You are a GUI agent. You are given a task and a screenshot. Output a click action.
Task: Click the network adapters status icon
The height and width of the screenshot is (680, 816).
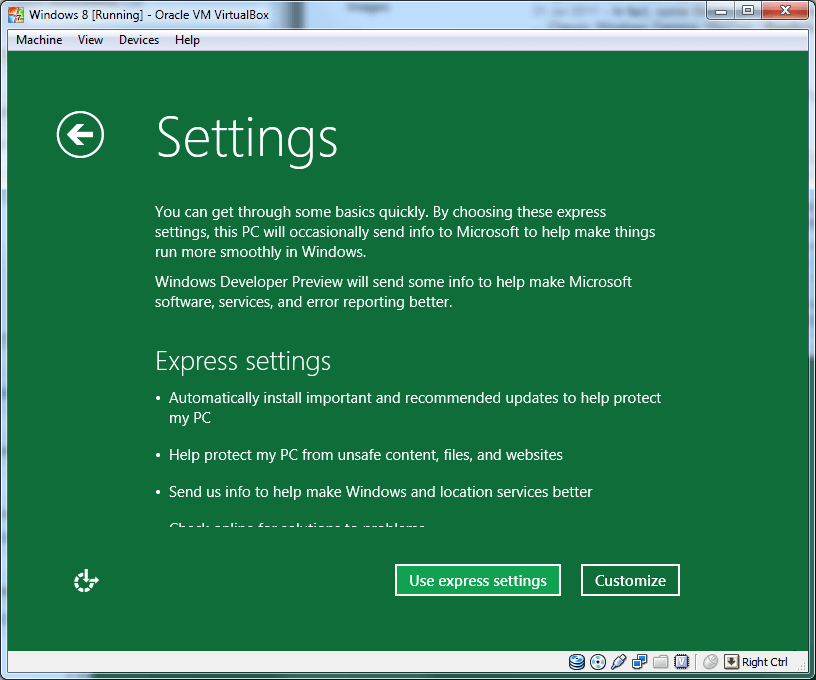point(640,662)
